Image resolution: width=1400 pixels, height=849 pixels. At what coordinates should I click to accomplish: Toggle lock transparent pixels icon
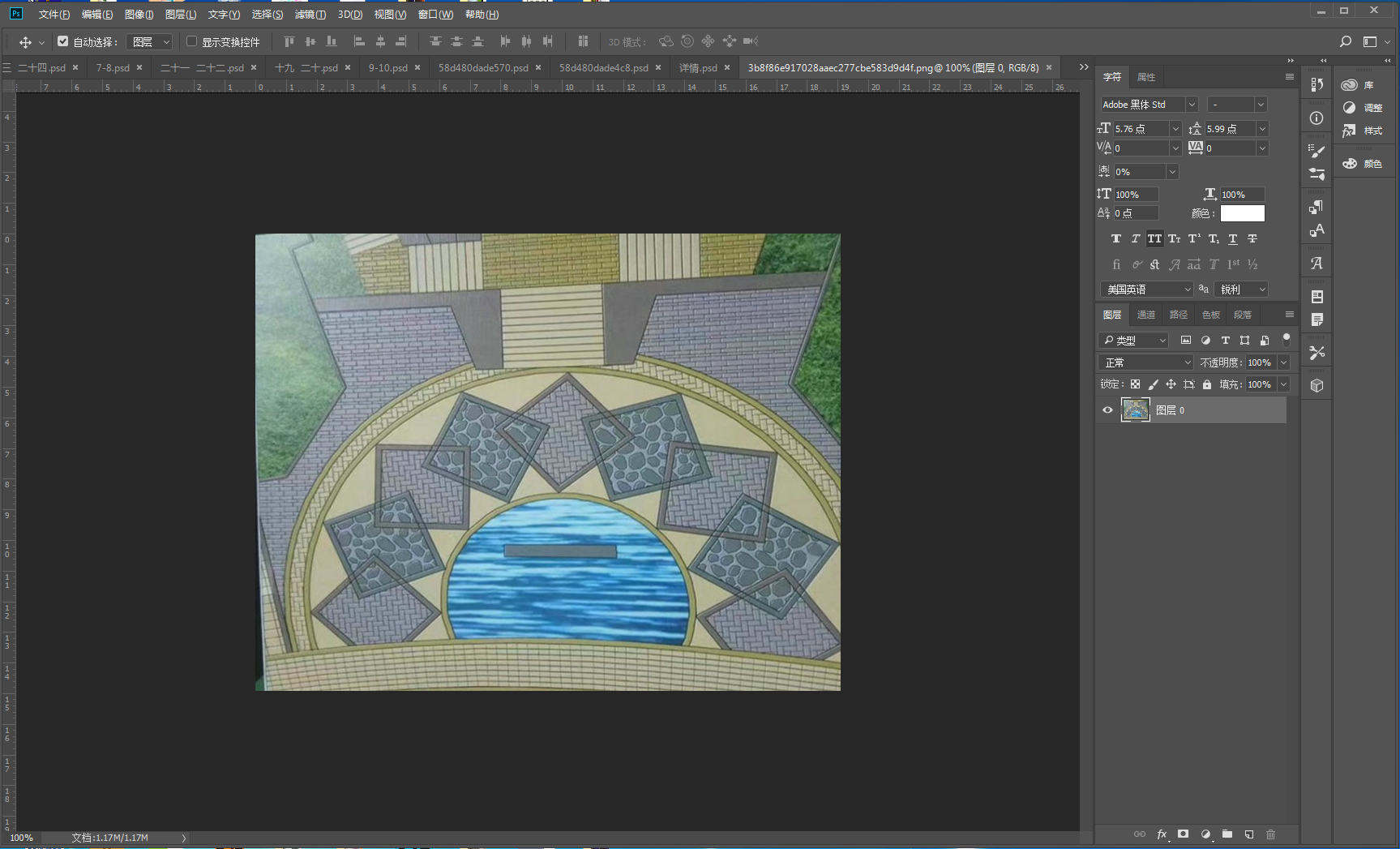(x=1135, y=384)
